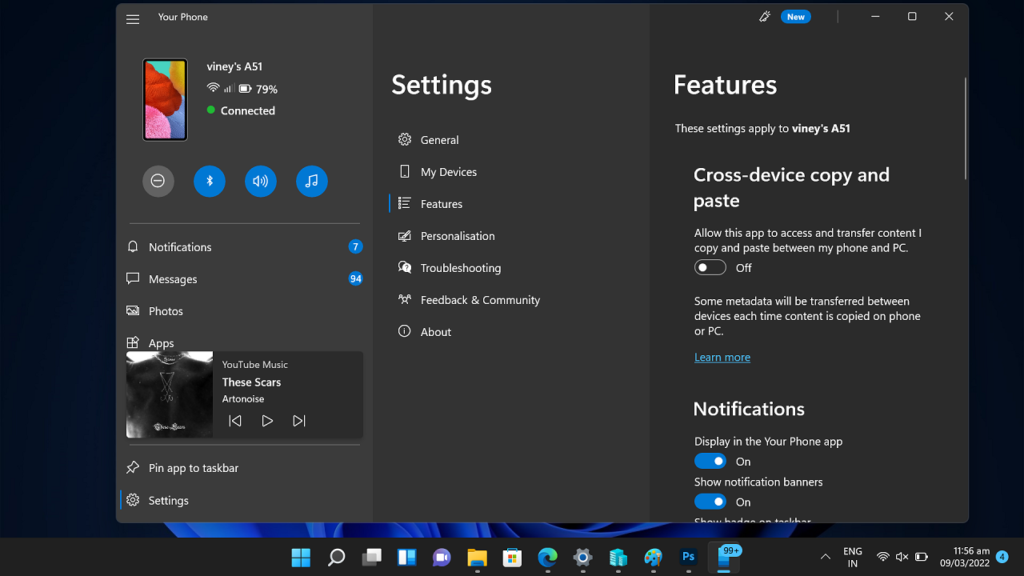1024x576 pixels.
Task: Open Apps in the sidebar
Action: click(243, 342)
